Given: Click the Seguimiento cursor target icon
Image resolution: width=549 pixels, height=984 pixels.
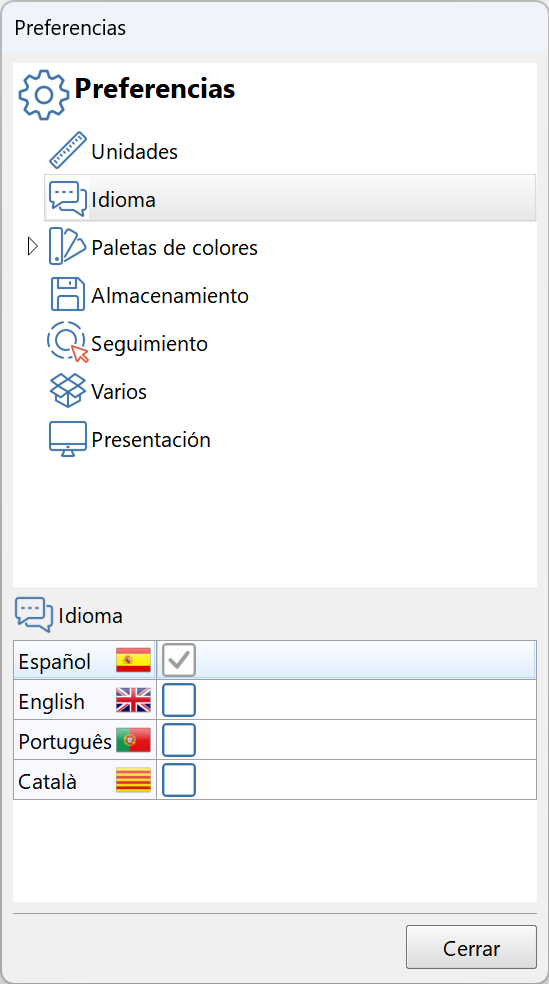Looking at the screenshot, I should pos(68,342).
